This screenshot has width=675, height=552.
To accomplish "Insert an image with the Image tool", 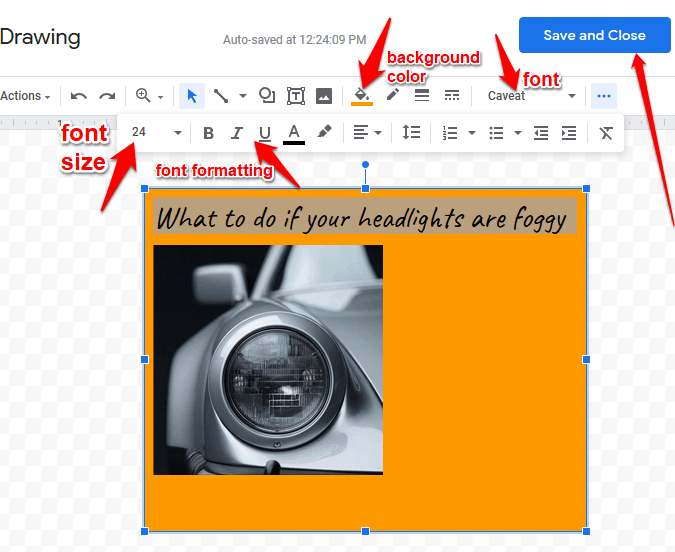I will pyautogui.click(x=324, y=96).
